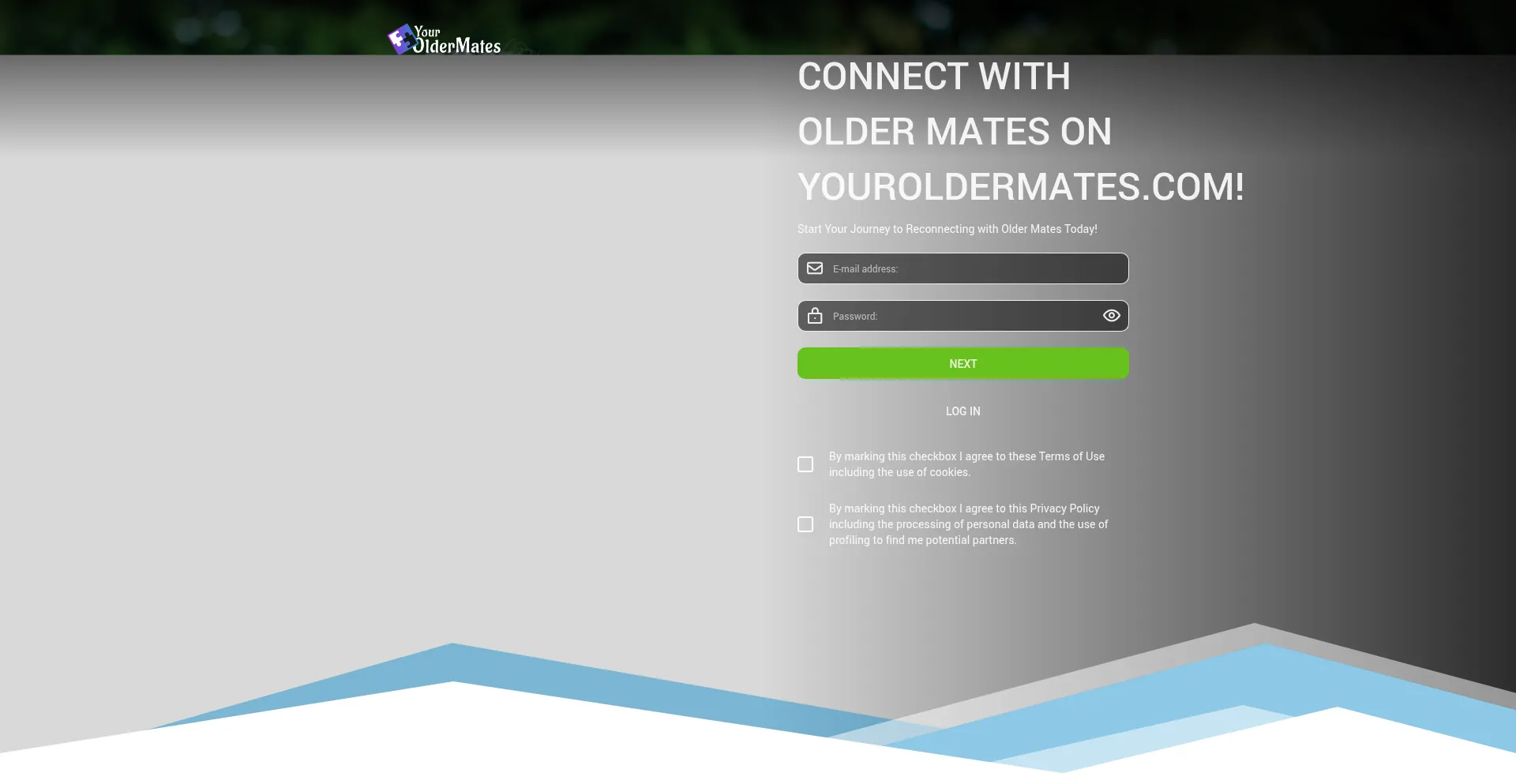
Task: Click the 'OLDER MATES ON' heading line
Action: (x=954, y=132)
